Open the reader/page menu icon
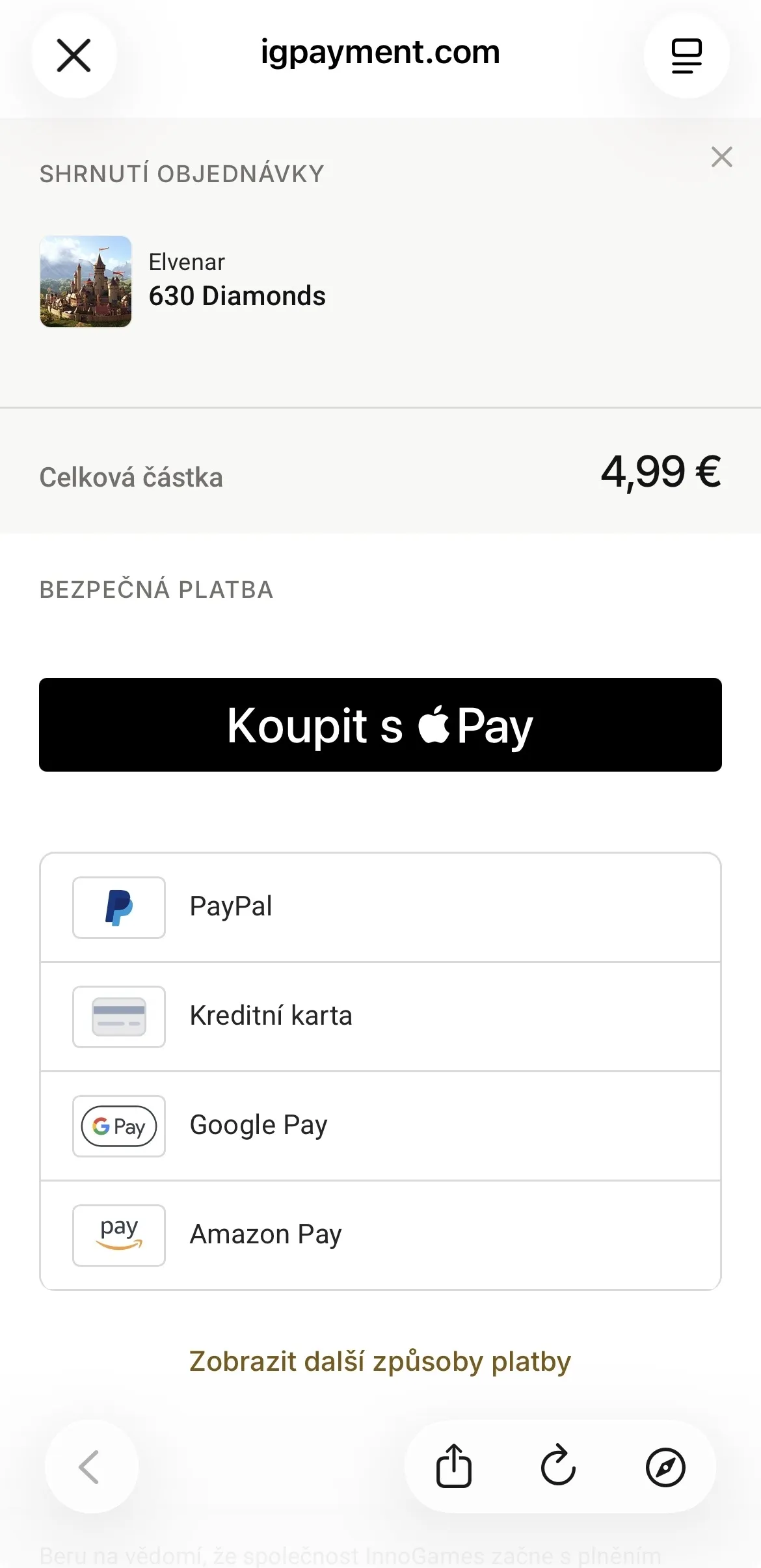This screenshot has width=761, height=1568. click(x=686, y=55)
